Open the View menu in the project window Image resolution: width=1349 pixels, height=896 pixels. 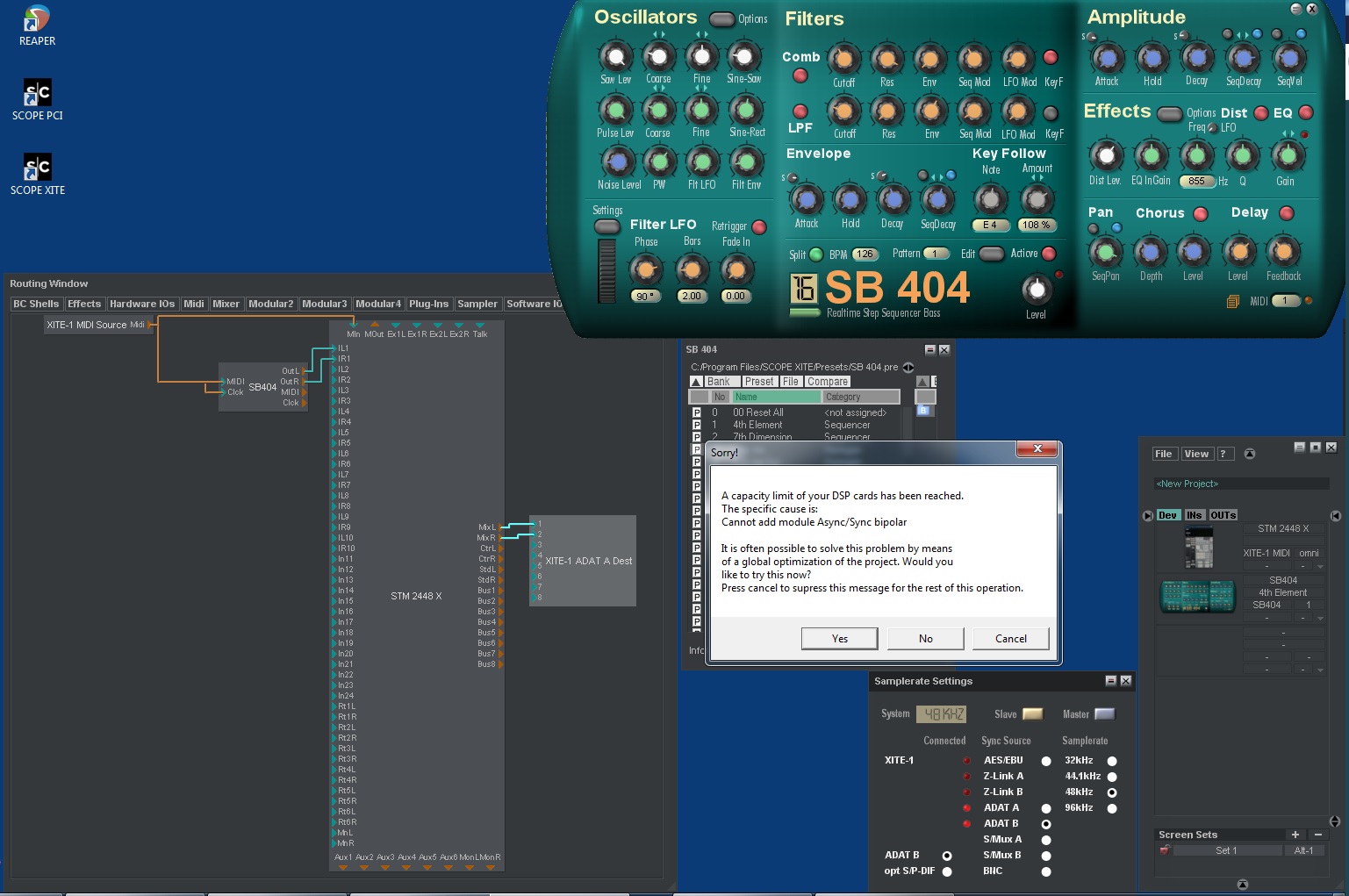click(x=1196, y=454)
